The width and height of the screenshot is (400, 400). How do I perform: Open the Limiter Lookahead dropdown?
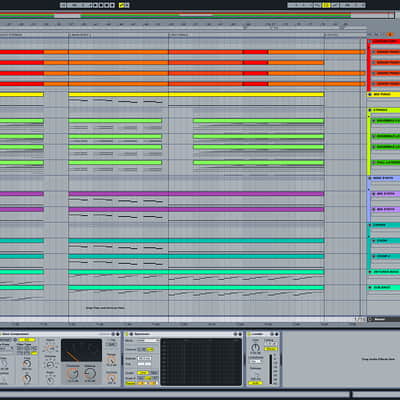255,361
